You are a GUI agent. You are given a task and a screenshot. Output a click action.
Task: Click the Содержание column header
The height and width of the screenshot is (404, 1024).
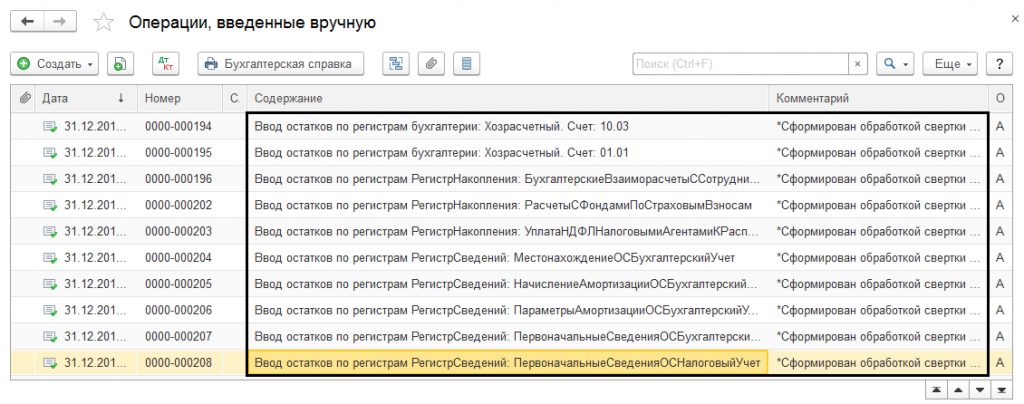(x=505, y=98)
